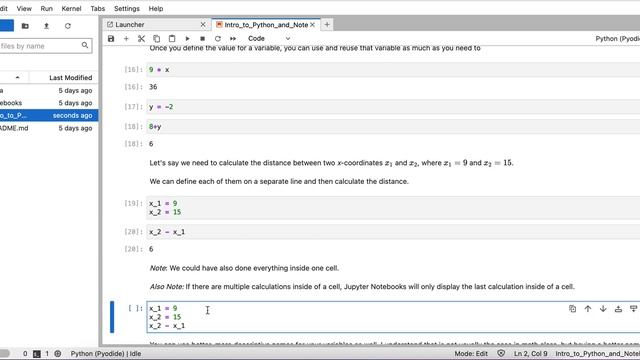Click into cell 19 defining x_1 and x_2
The width and height of the screenshot is (640, 360).
click(393, 208)
